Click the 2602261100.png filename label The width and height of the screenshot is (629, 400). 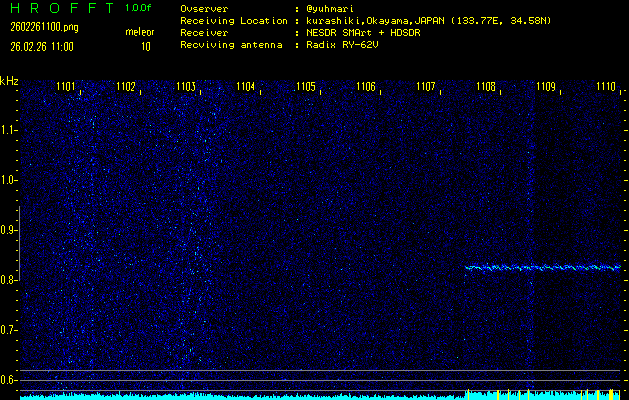[x=38, y=27]
